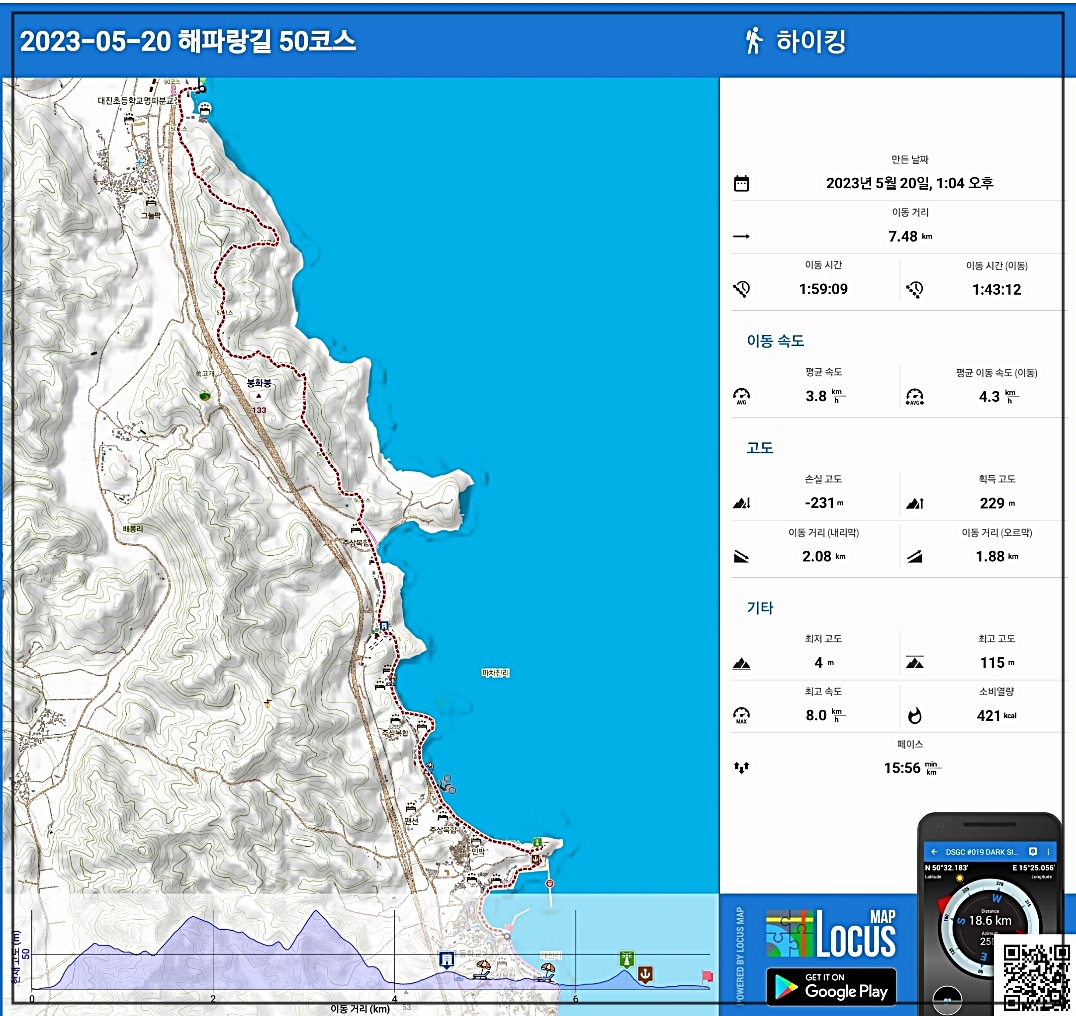Click the green viewpoint marker west of 봉화봉
This screenshot has width=1076, height=1016.
coord(204,396)
